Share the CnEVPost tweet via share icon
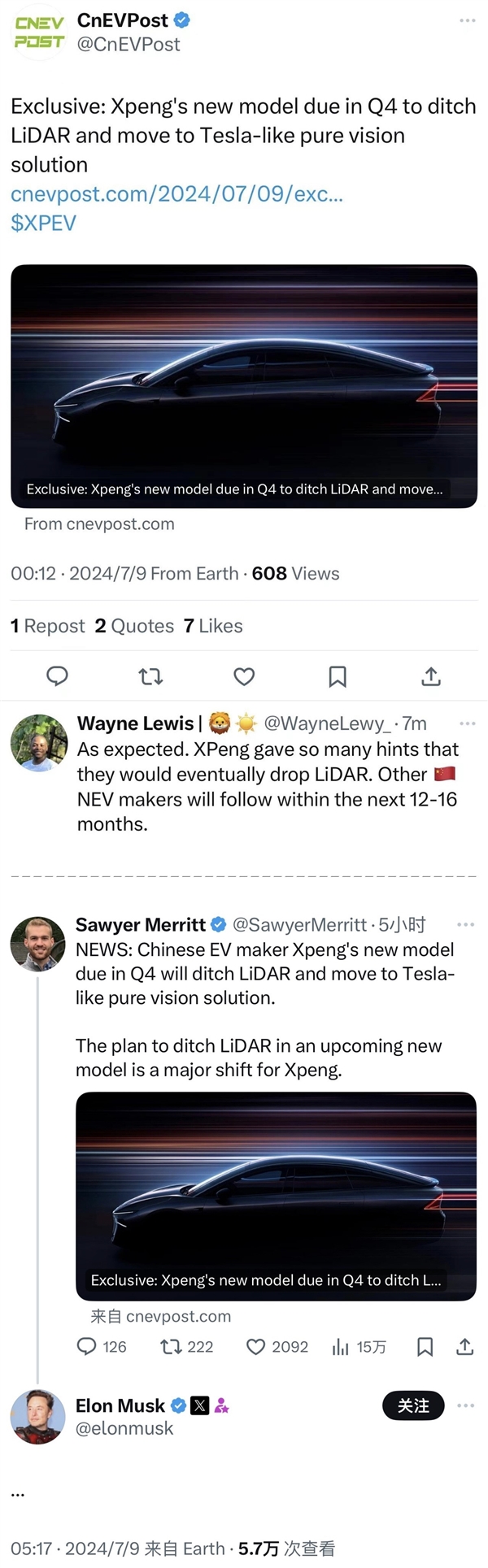Image resolution: width=488 pixels, height=1568 pixels. [431, 676]
